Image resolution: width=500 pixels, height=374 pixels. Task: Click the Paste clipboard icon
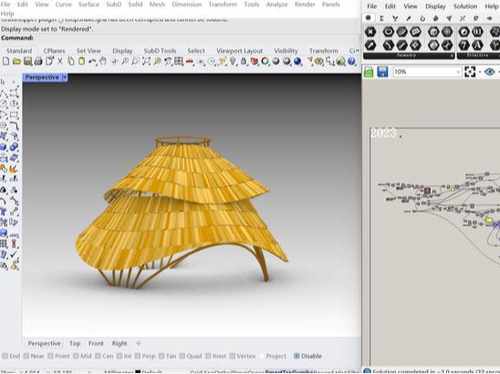(x=82, y=61)
